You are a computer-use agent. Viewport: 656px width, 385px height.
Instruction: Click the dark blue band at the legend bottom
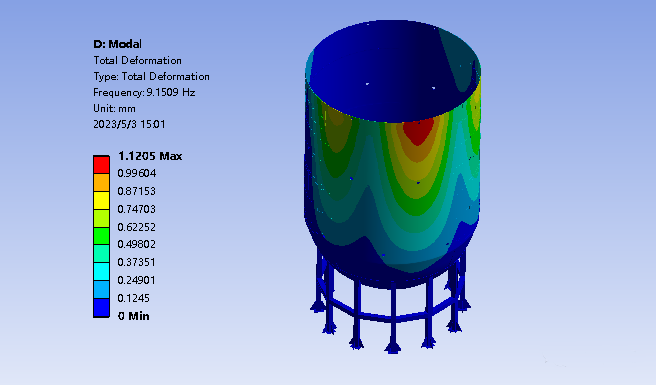tap(101, 308)
